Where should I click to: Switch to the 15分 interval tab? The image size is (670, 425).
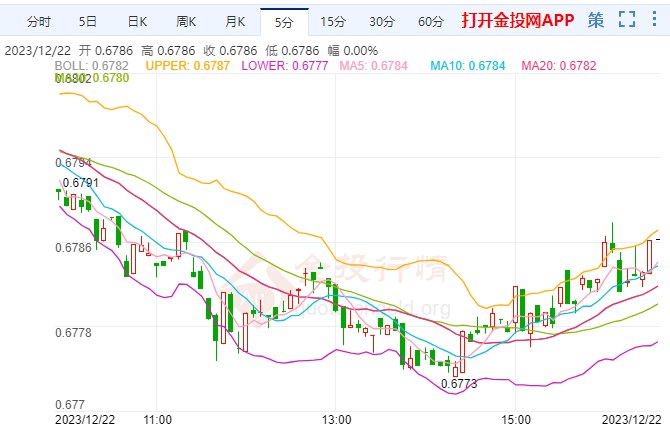click(333, 21)
